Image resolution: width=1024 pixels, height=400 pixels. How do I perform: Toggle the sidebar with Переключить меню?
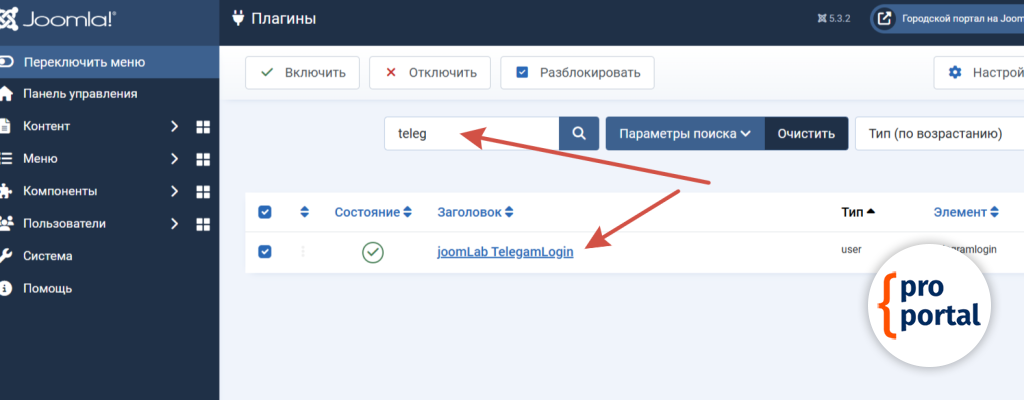click(84, 62)
